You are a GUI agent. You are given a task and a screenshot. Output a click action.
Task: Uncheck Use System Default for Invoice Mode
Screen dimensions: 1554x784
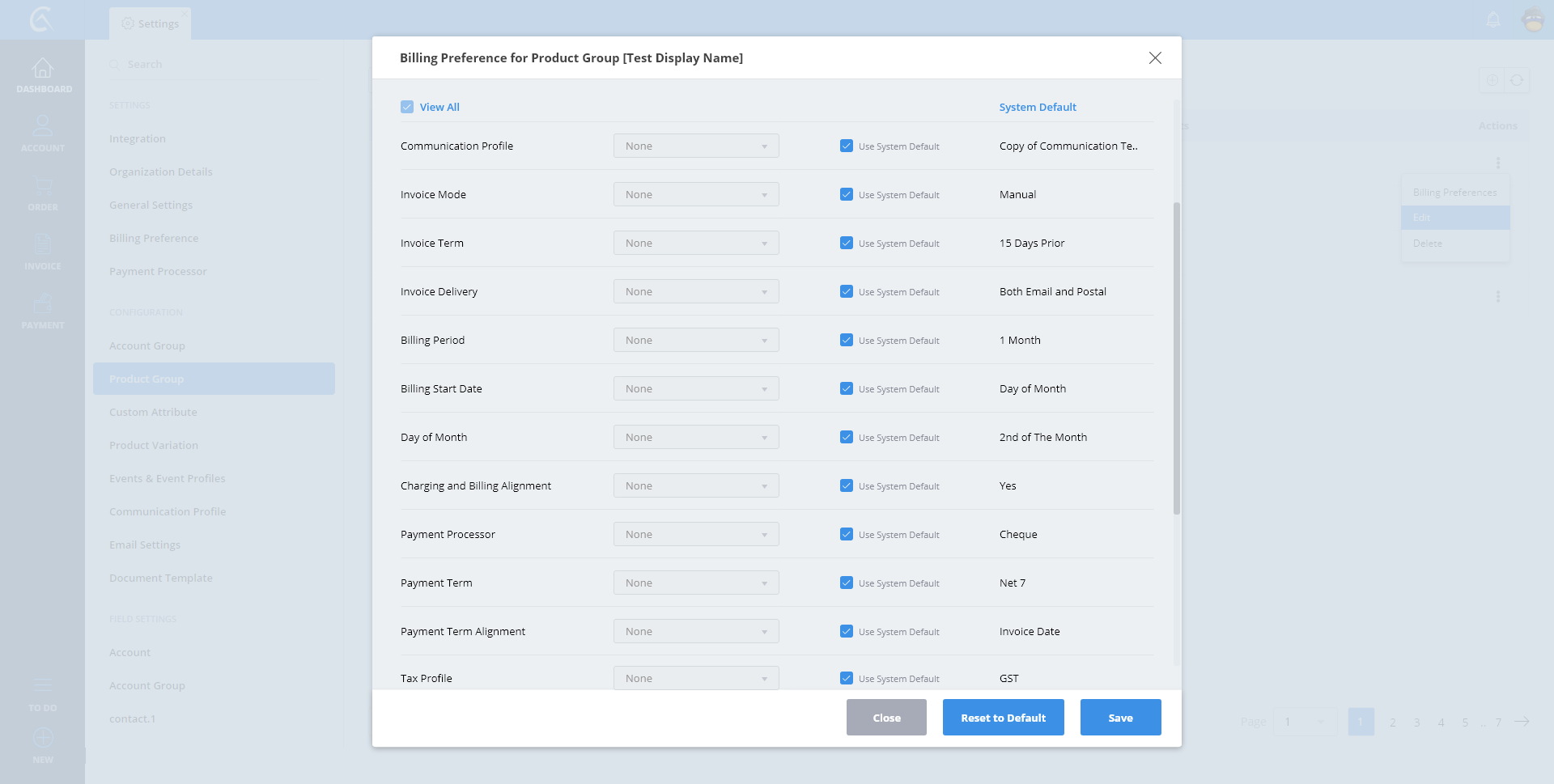847,194
